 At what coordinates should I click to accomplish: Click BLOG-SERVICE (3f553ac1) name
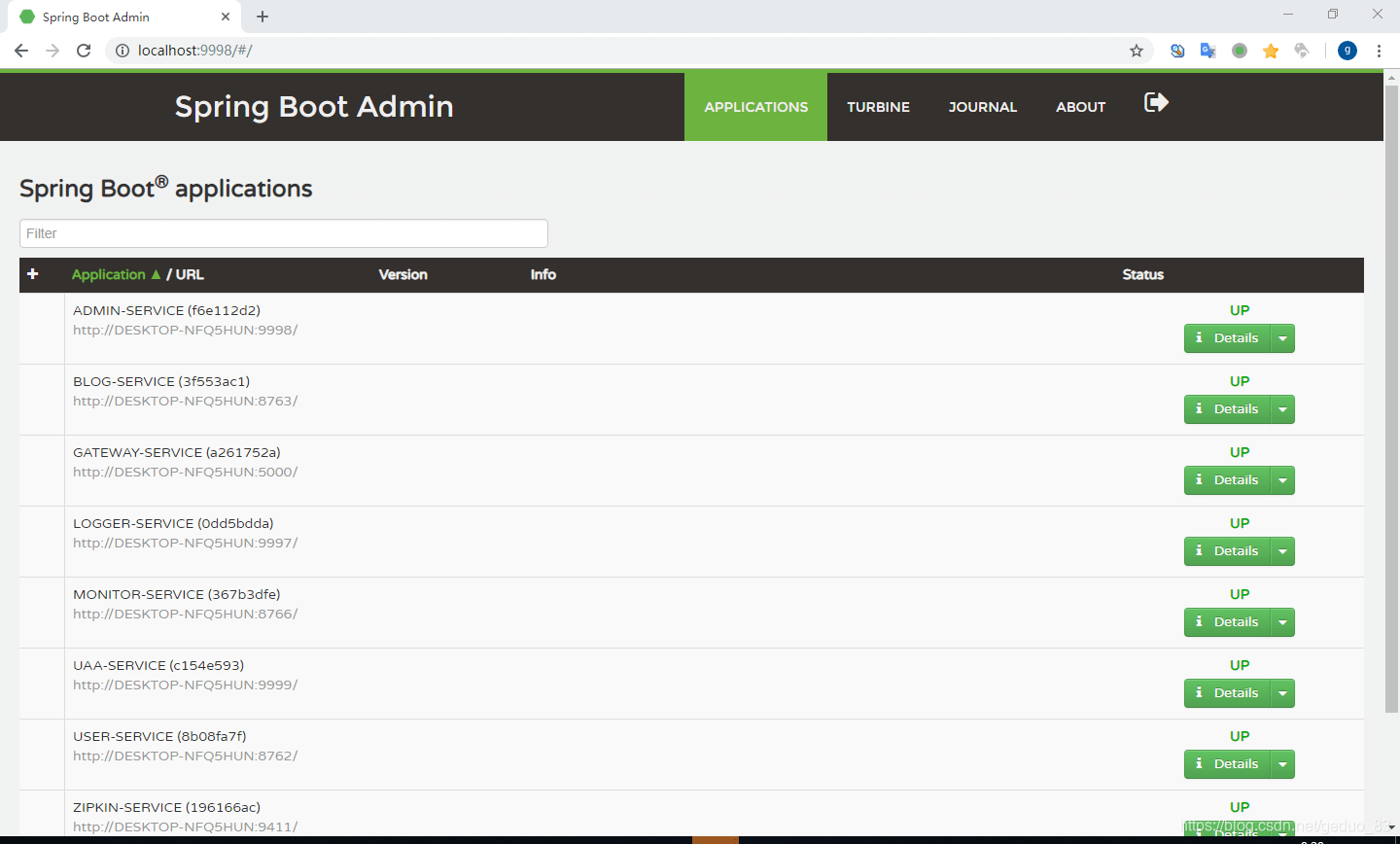[x=161, y=381]
